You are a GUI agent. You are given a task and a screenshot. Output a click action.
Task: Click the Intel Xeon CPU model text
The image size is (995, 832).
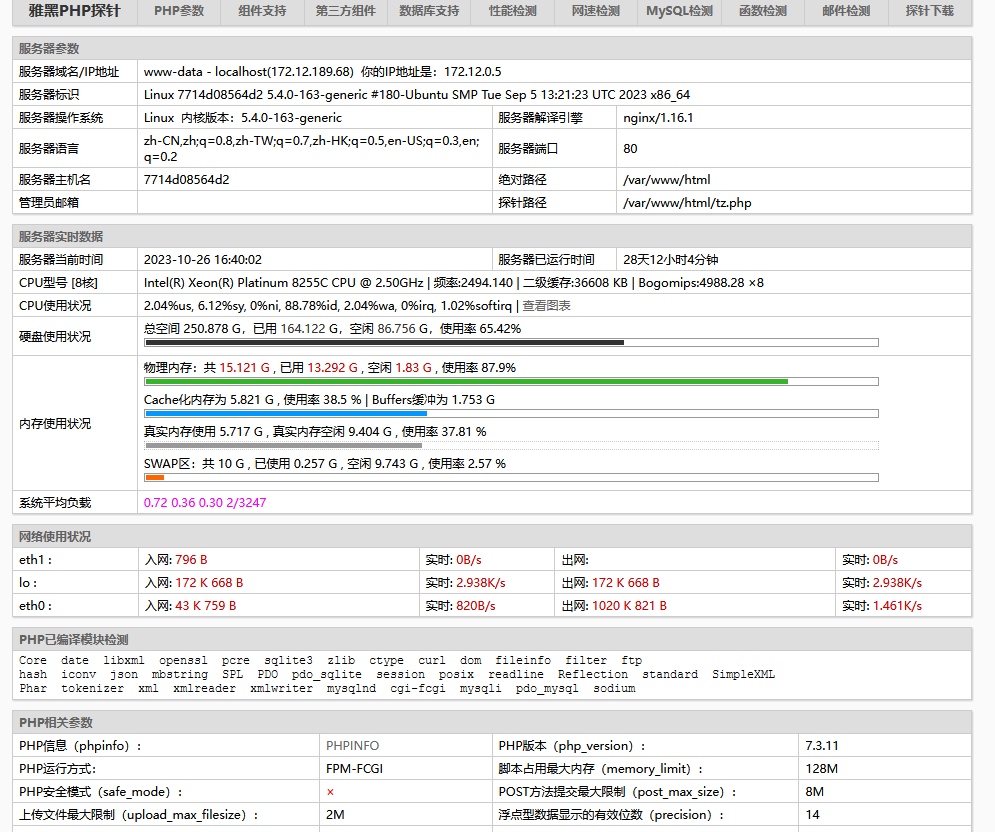click(x=284, y=283)
